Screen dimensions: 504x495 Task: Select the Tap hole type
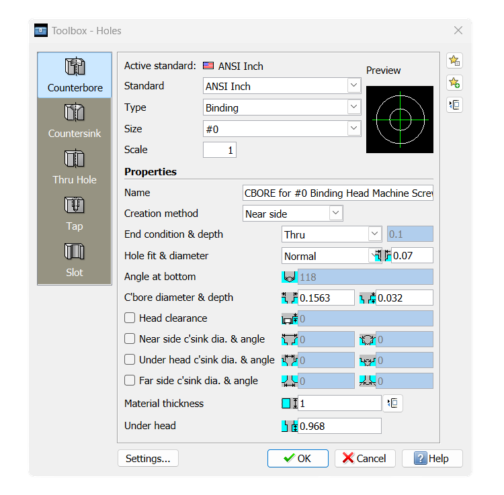coord(75,214)
